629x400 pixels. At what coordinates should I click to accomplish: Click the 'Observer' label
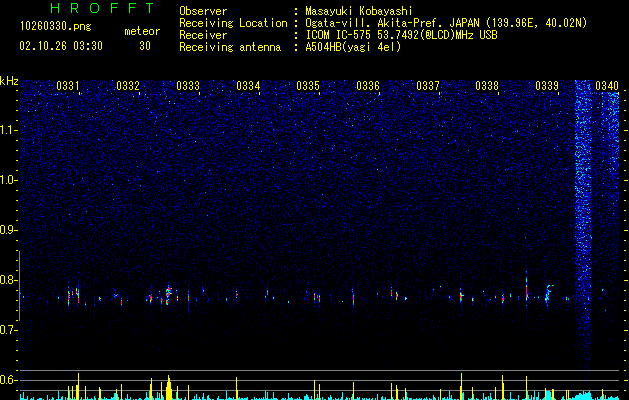[203, 11]
